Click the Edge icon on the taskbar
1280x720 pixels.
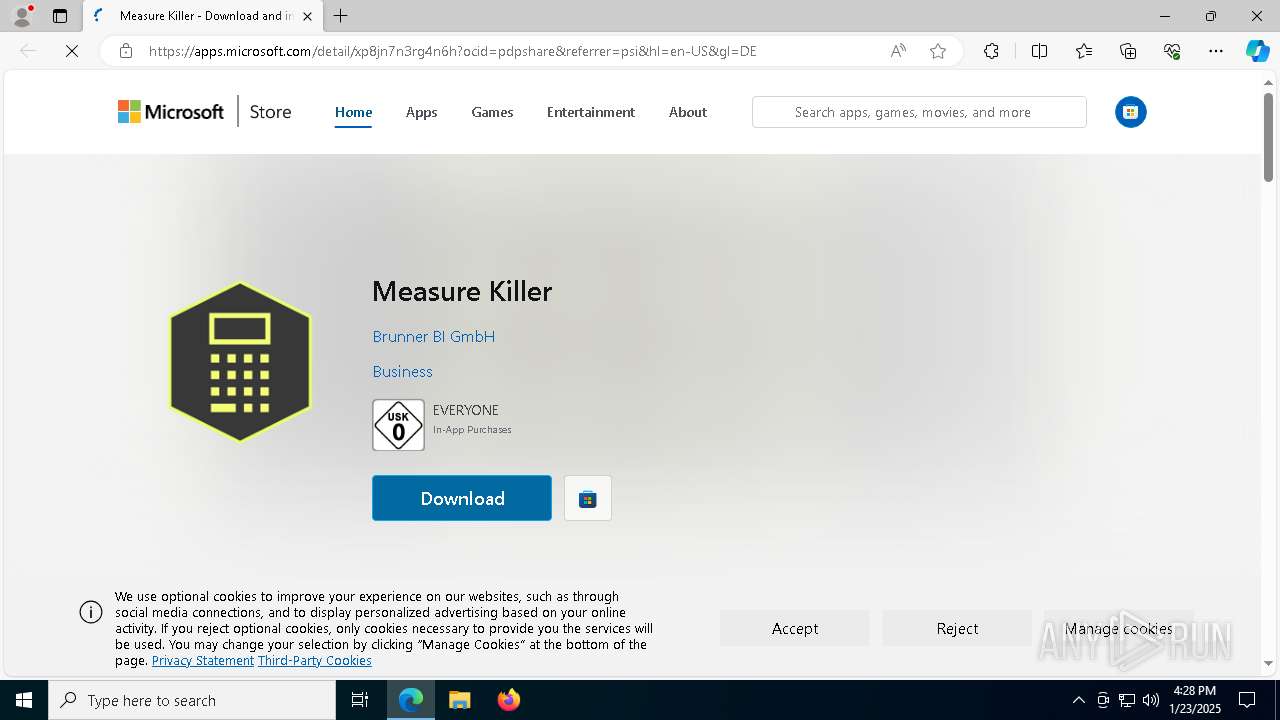point(411,700)
